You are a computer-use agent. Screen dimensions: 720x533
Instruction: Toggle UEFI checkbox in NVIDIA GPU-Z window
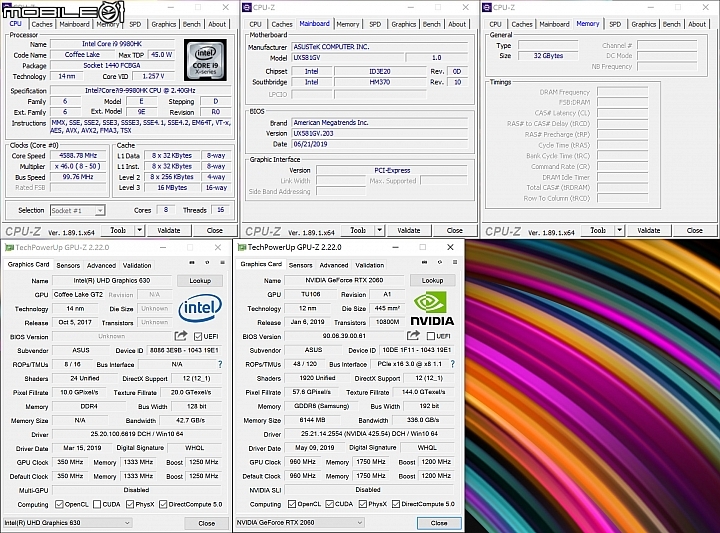(430, 336)
